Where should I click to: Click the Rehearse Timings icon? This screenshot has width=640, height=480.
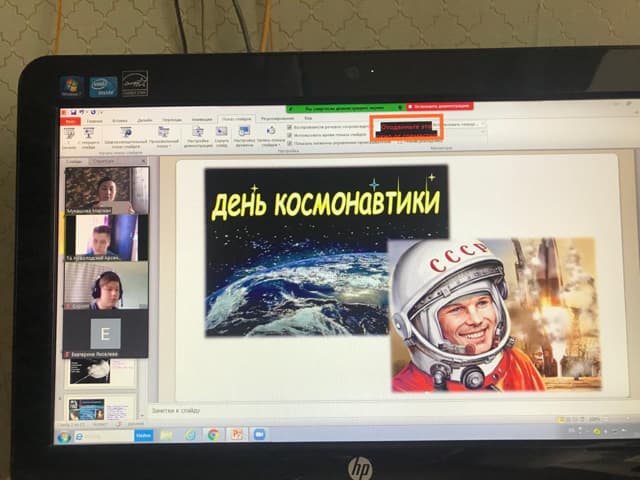244,131
